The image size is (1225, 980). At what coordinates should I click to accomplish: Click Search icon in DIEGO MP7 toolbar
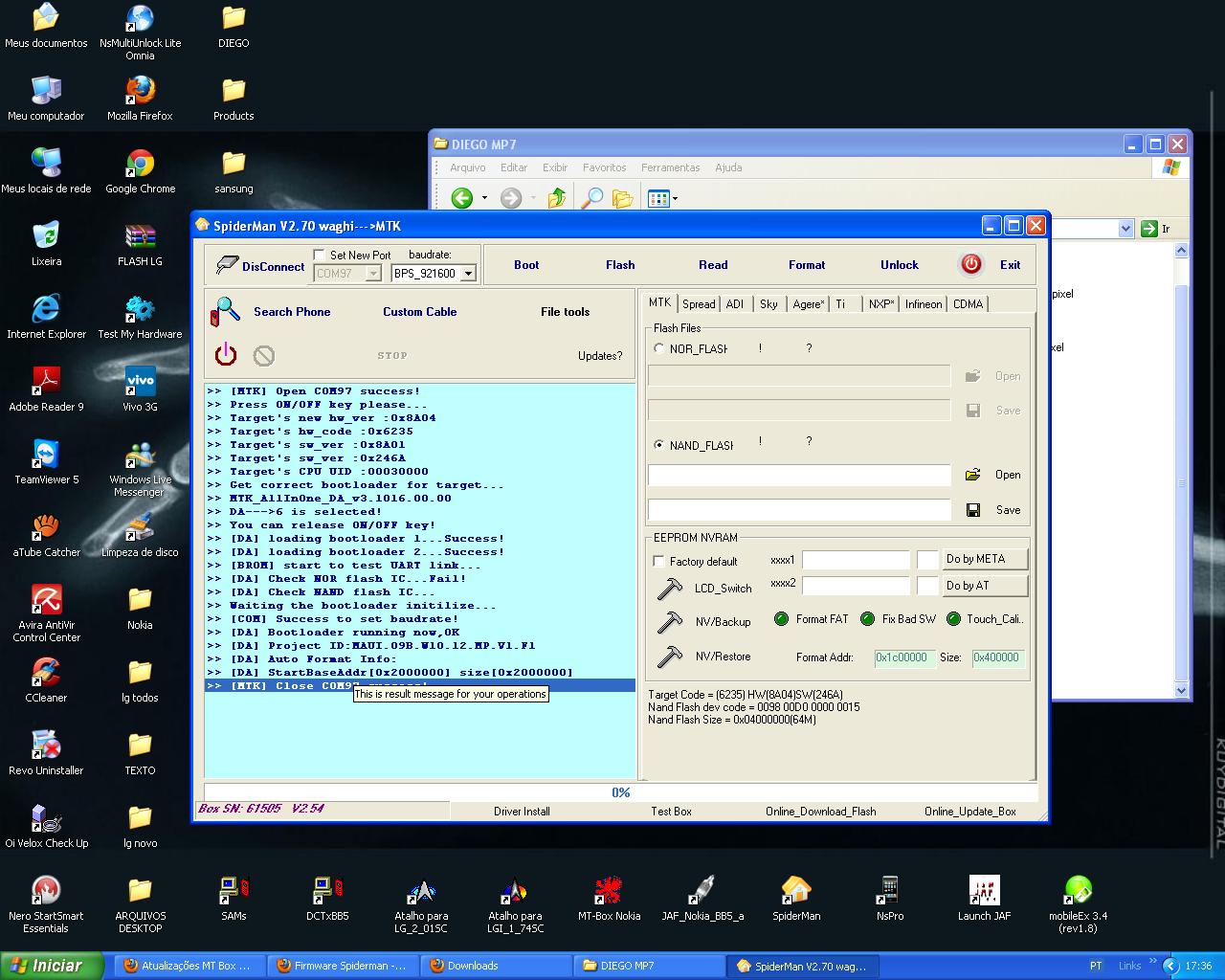tap(592, 198)
